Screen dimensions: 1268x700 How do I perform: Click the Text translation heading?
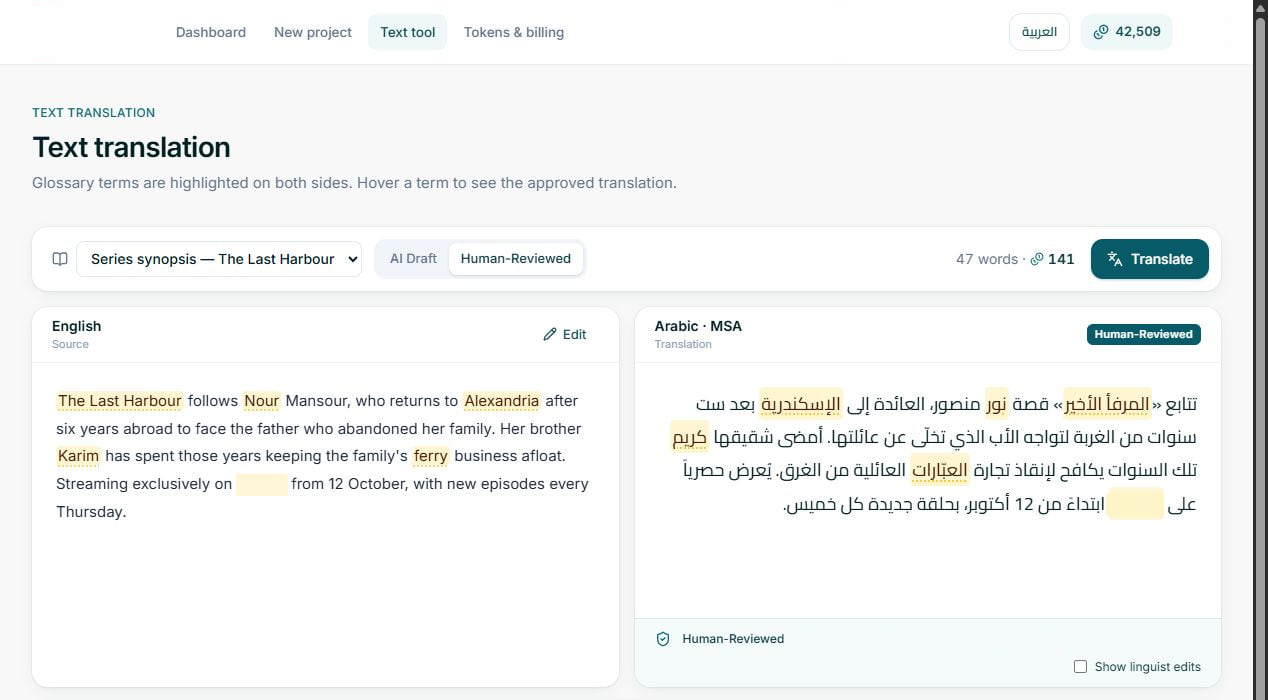tap(131, 147)
